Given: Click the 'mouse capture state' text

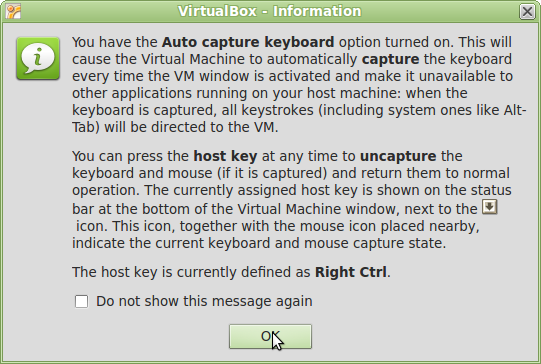Looking at the screenshot, I should pyautogui.click(x=375, y=243).
